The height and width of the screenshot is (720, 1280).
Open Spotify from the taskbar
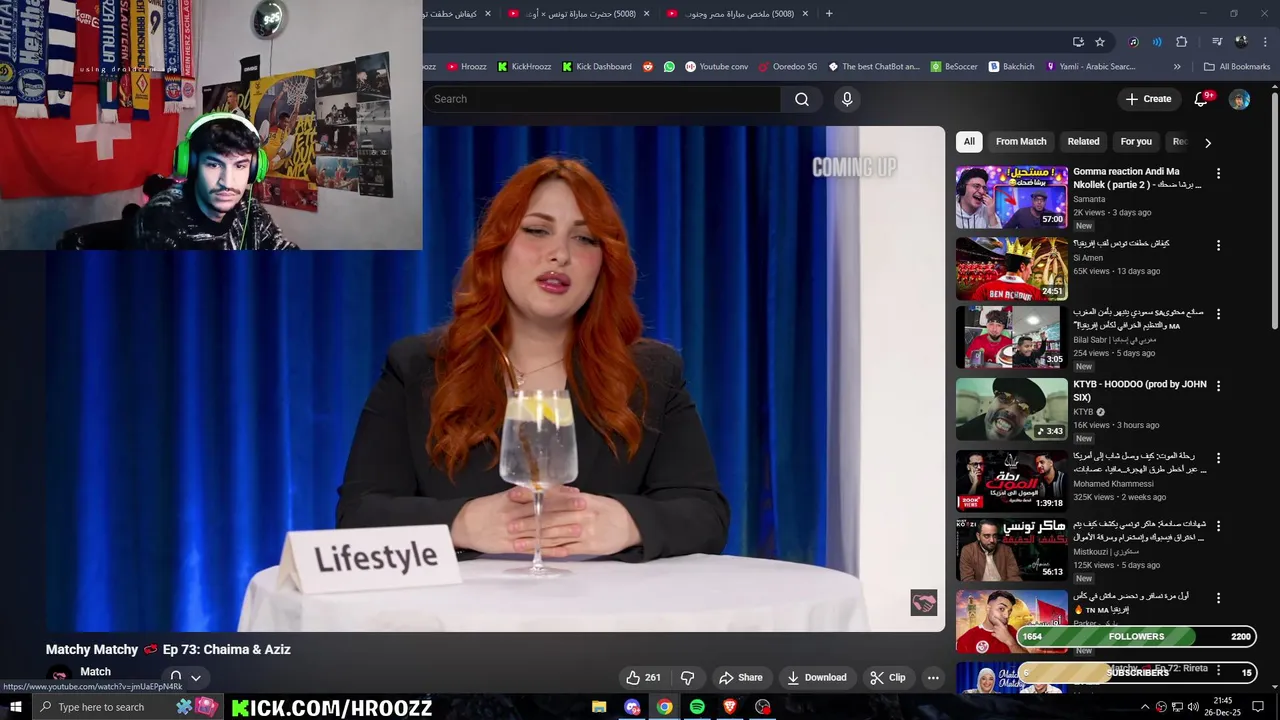(697, 707)
